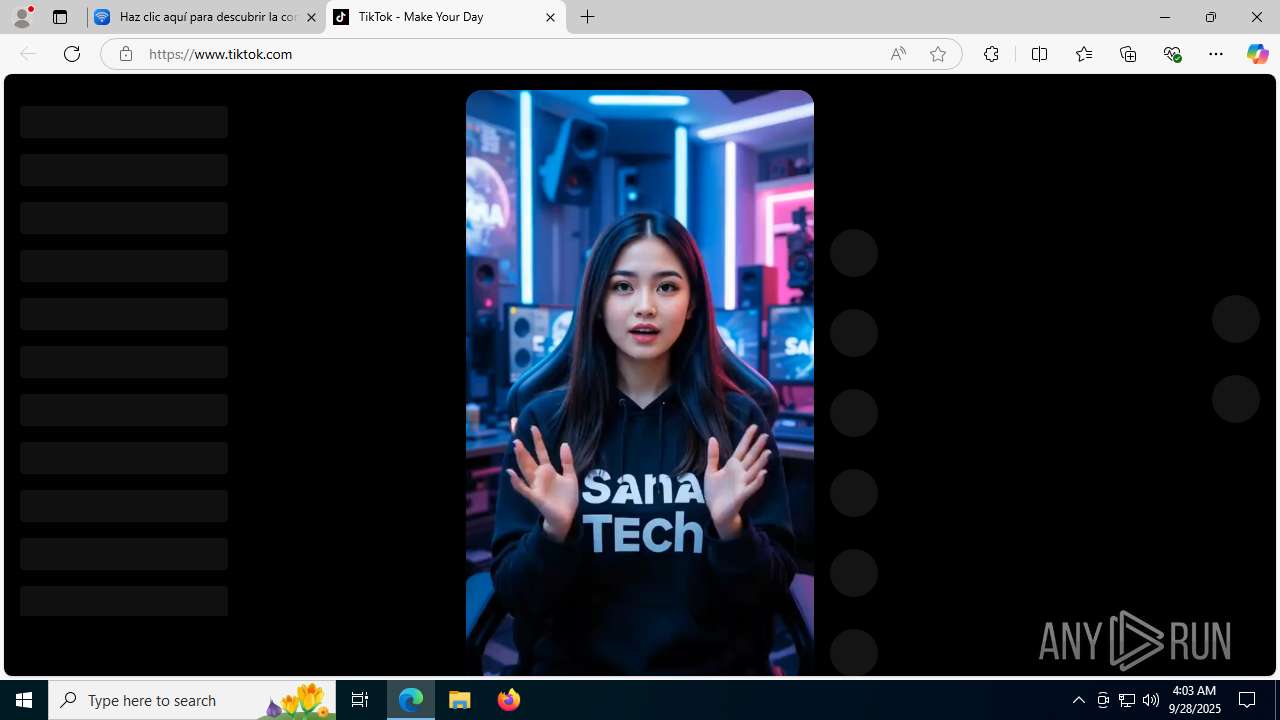The image size is (1280, 720).
Task: Add this page to favorites
Action: click(938, 54)
